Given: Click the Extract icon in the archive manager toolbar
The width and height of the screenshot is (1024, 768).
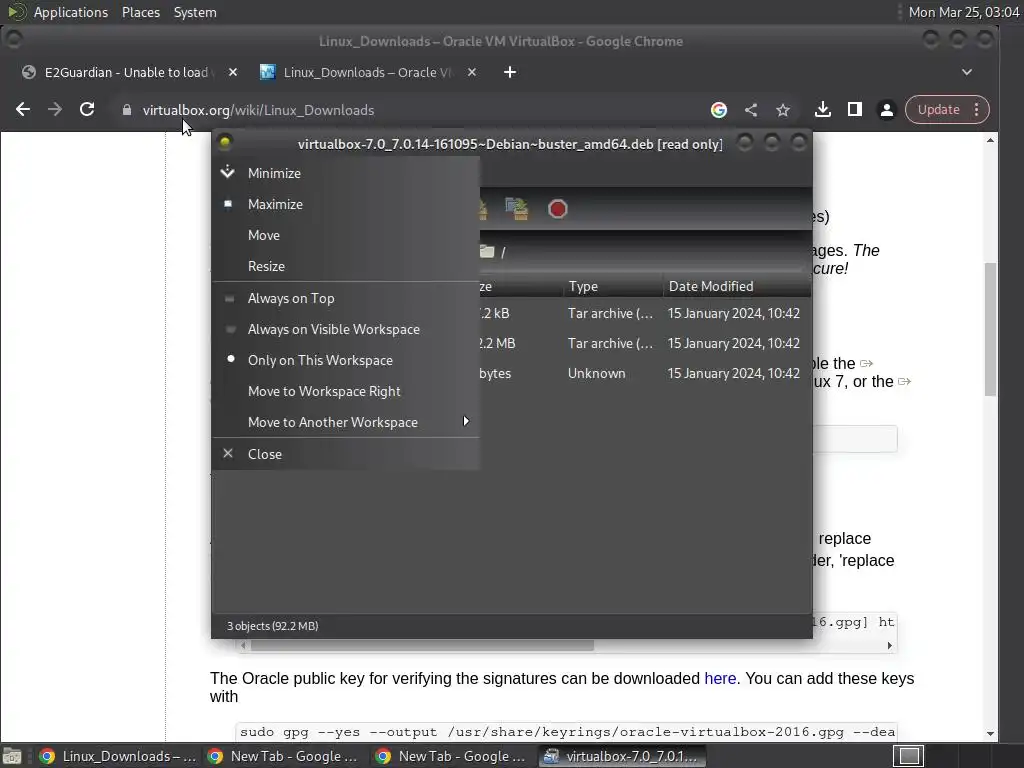Looking at the screenshot, I should (517, 209).
